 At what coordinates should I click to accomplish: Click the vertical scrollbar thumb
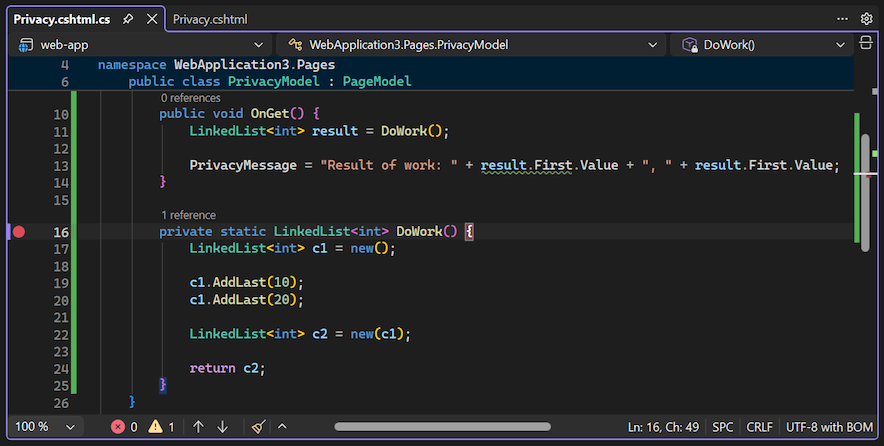(865, 192)
